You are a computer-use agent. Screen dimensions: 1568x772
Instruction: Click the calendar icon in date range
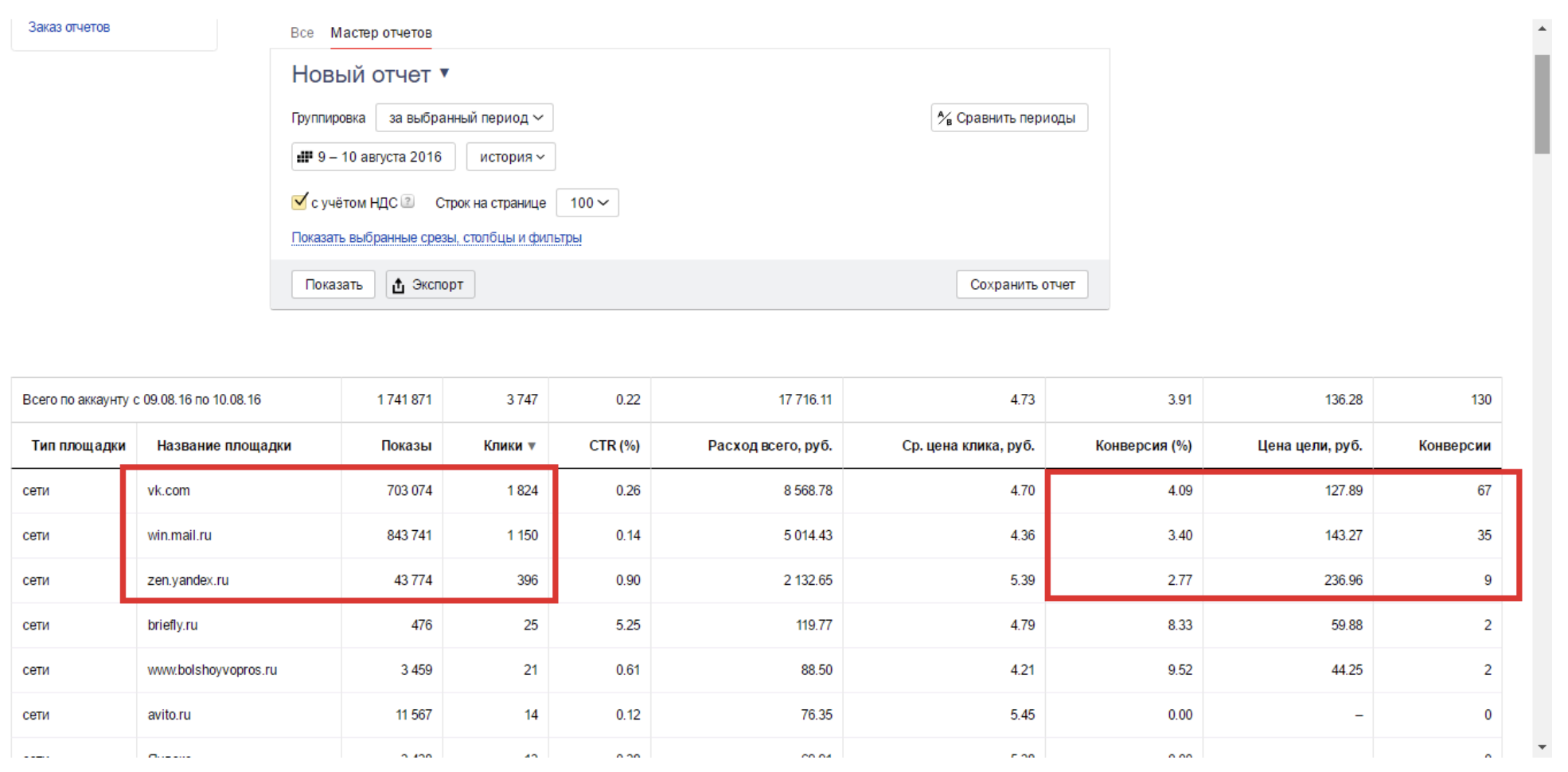[304, 157]
